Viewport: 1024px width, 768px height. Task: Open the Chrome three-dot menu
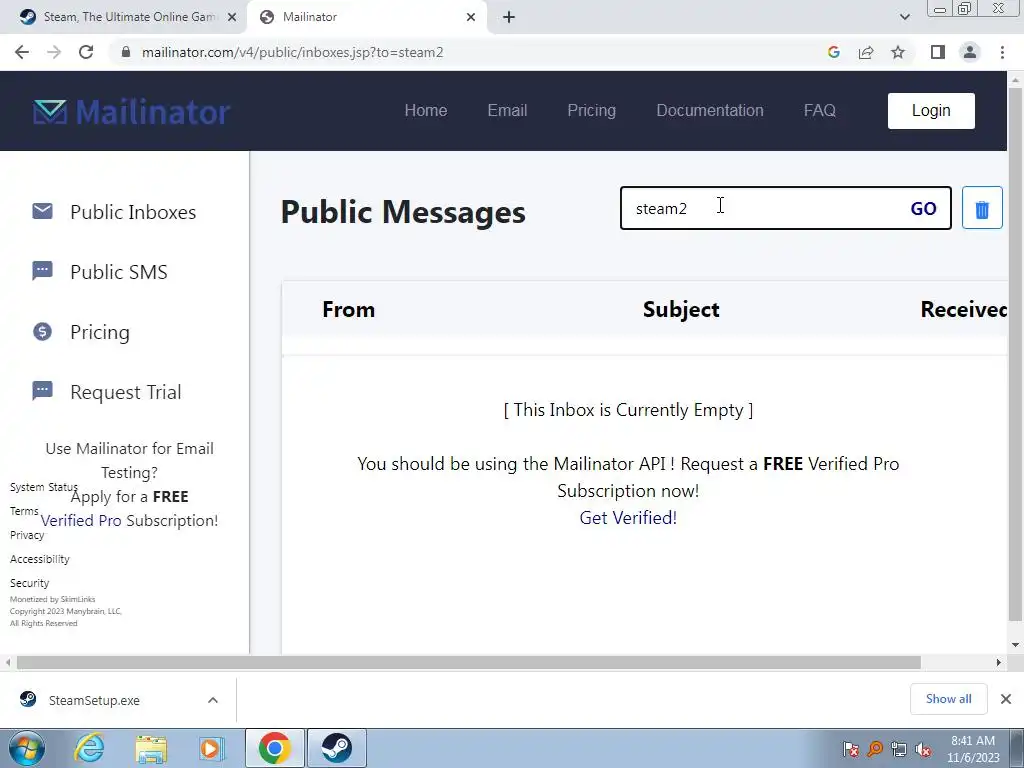click(x=1002, y=52)
